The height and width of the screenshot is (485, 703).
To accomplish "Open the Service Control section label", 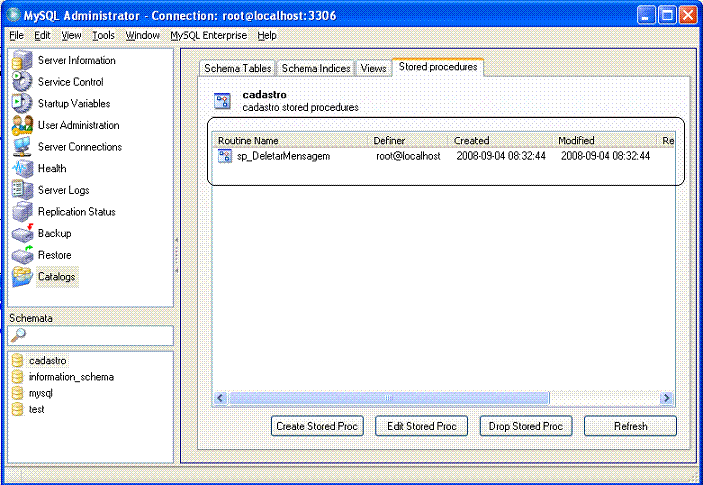I will pos(71,82).
